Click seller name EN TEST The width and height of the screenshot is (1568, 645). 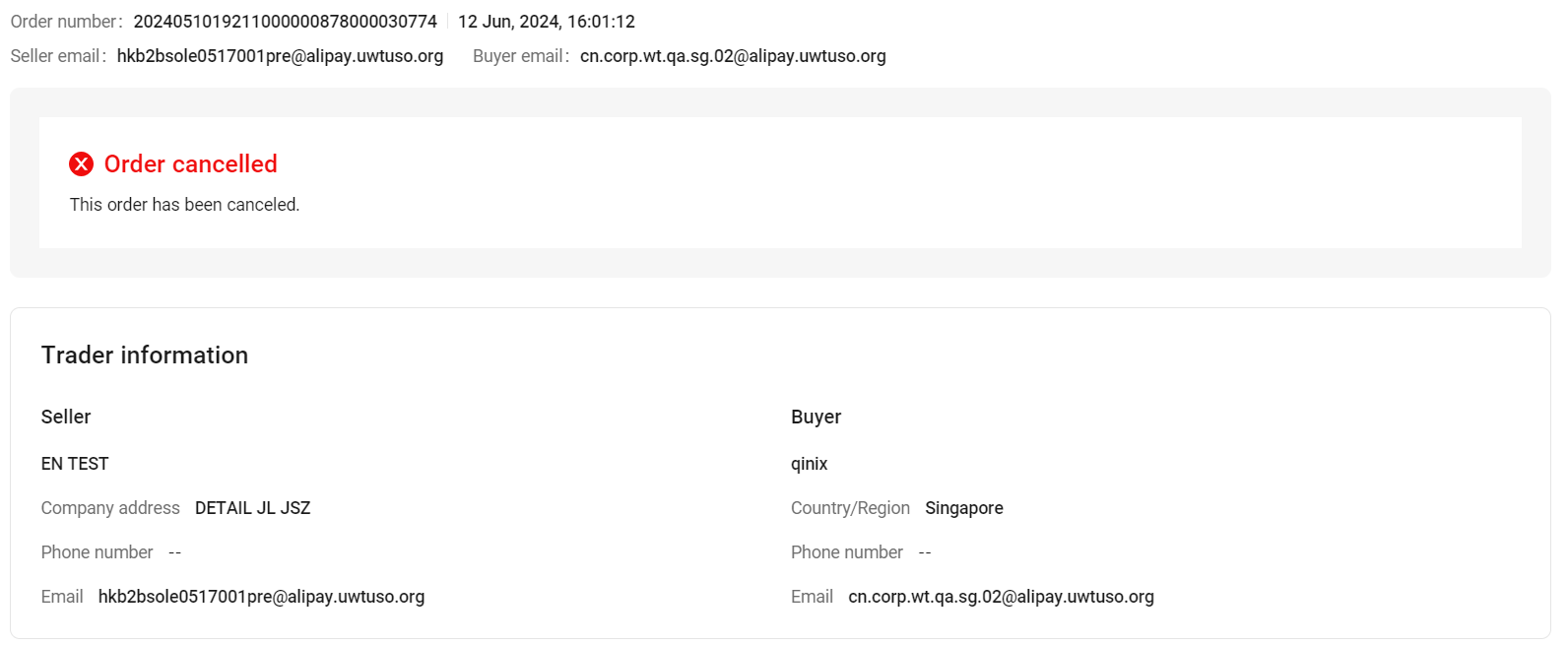tap(75, 464)
